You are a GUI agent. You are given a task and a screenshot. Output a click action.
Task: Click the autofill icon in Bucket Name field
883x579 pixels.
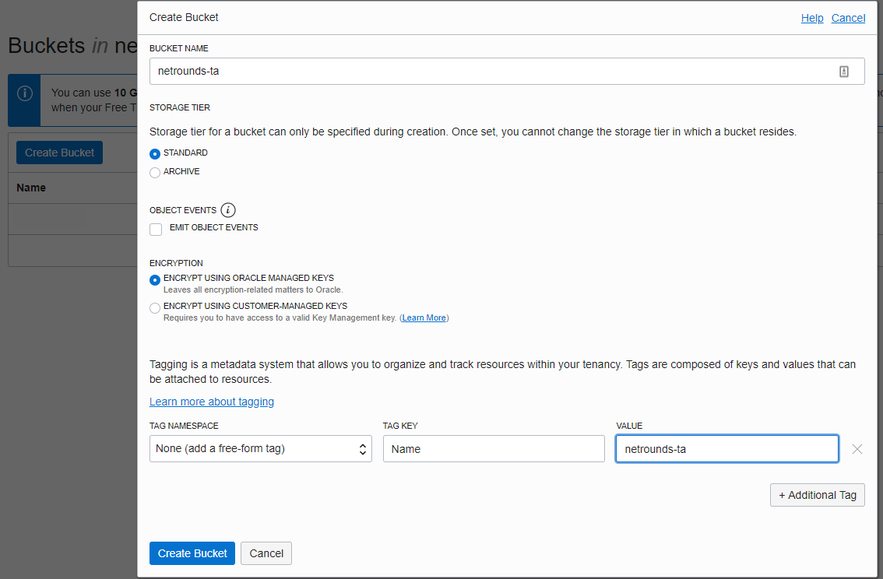coord(844,71)
